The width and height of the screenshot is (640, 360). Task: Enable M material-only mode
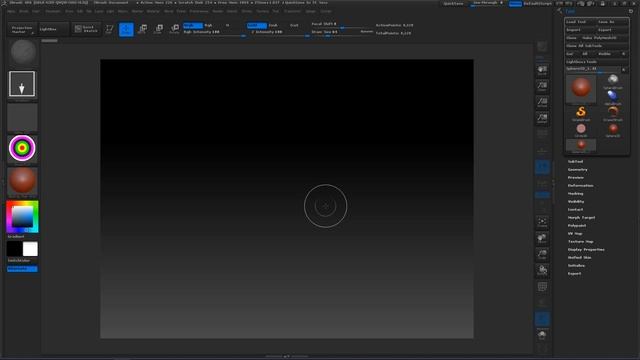click(x=227, y=25)
